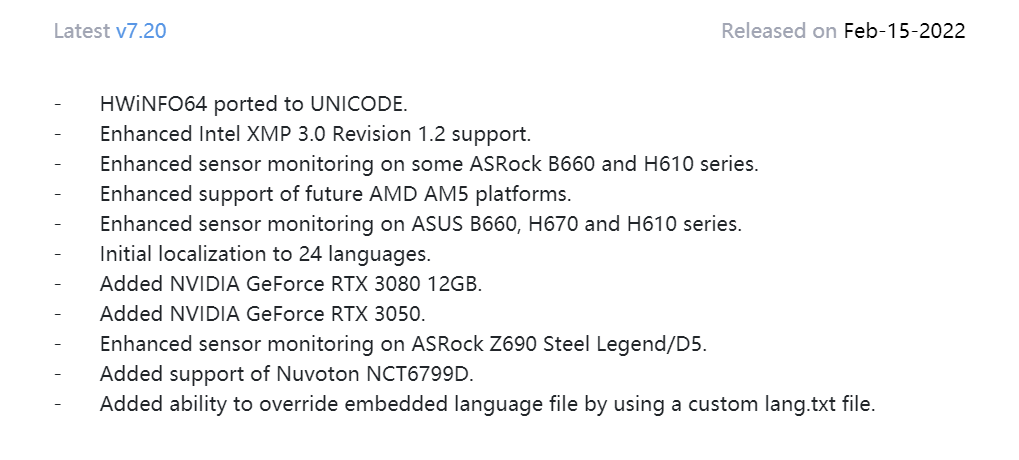Click the "Latest" label text
The height and width of the screenshot is (460, 1019).
[82, 31]
